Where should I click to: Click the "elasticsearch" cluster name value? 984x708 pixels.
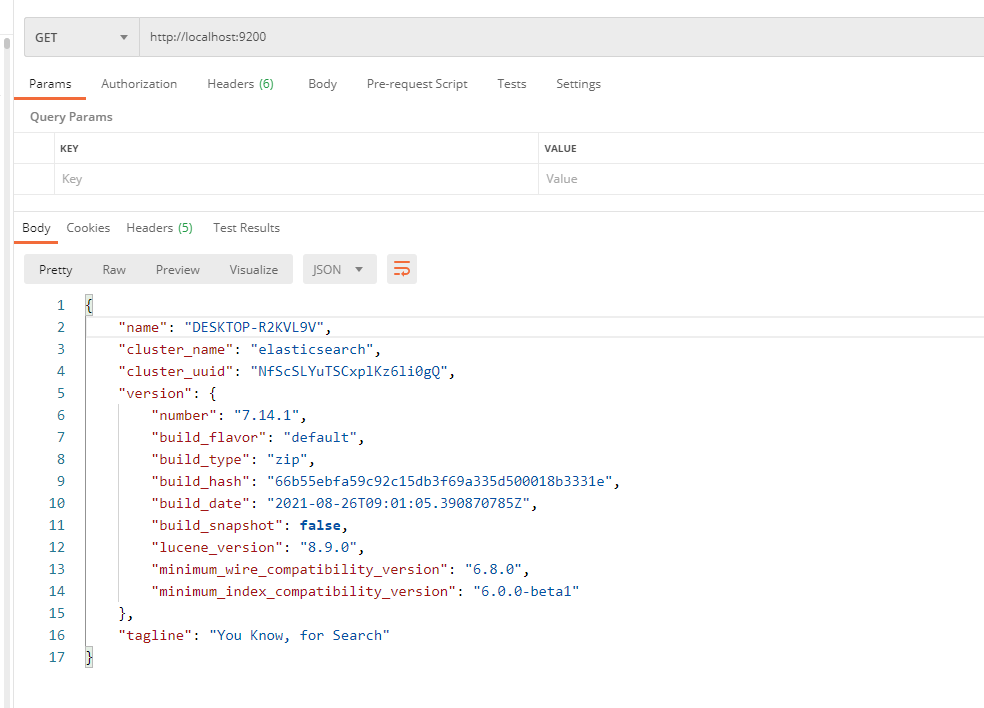(312, 350)
